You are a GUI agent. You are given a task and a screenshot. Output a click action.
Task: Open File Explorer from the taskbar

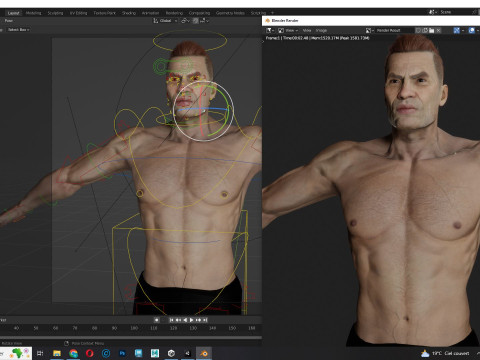57,353
